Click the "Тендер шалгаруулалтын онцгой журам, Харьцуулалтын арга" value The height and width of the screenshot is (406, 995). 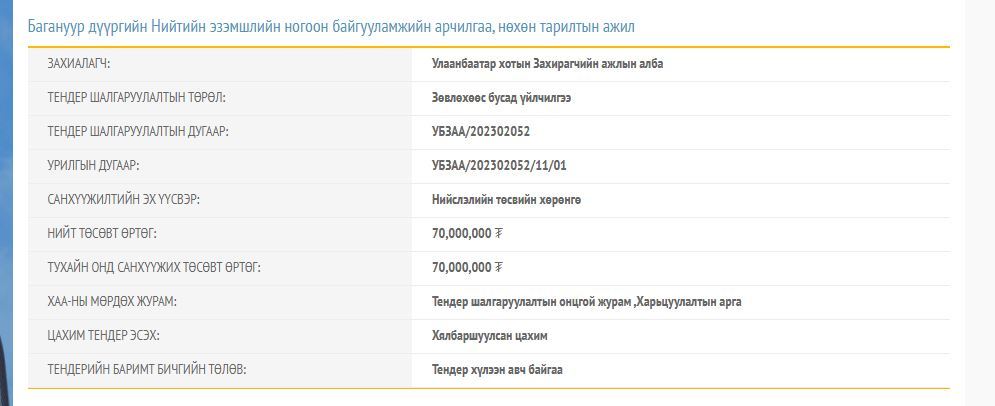[586, 302]
